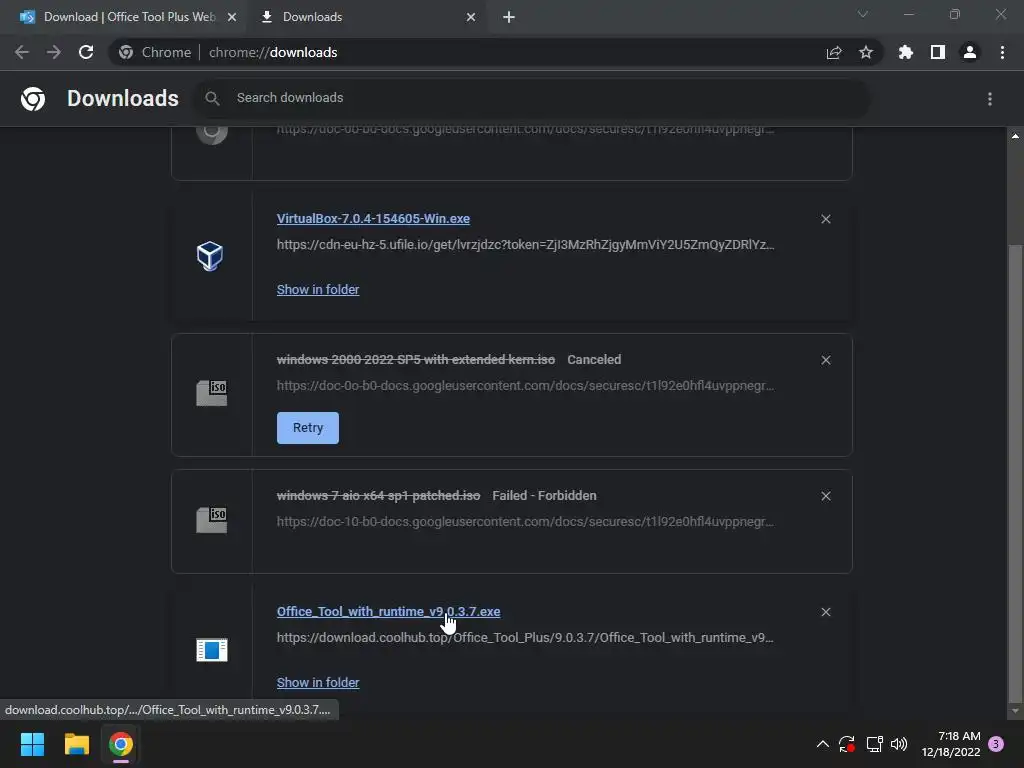The width and height of the screenshot is (1024, 768).
Task: Close the Office Tool Plus tab
Action: (x=232, y=17)
